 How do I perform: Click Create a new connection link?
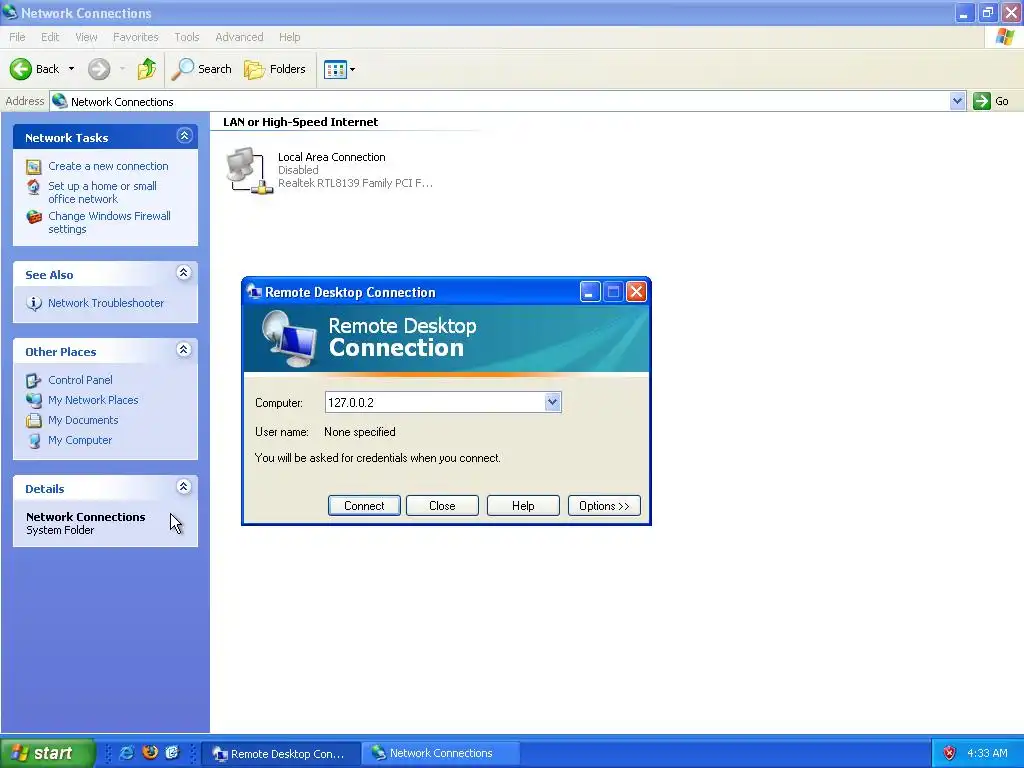click(x=108, y=166)
